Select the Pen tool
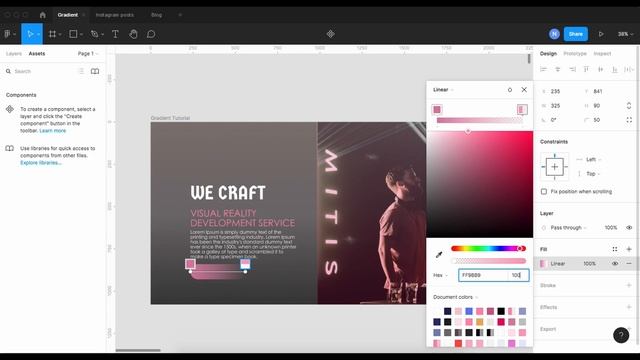 [x=95, y=34]
